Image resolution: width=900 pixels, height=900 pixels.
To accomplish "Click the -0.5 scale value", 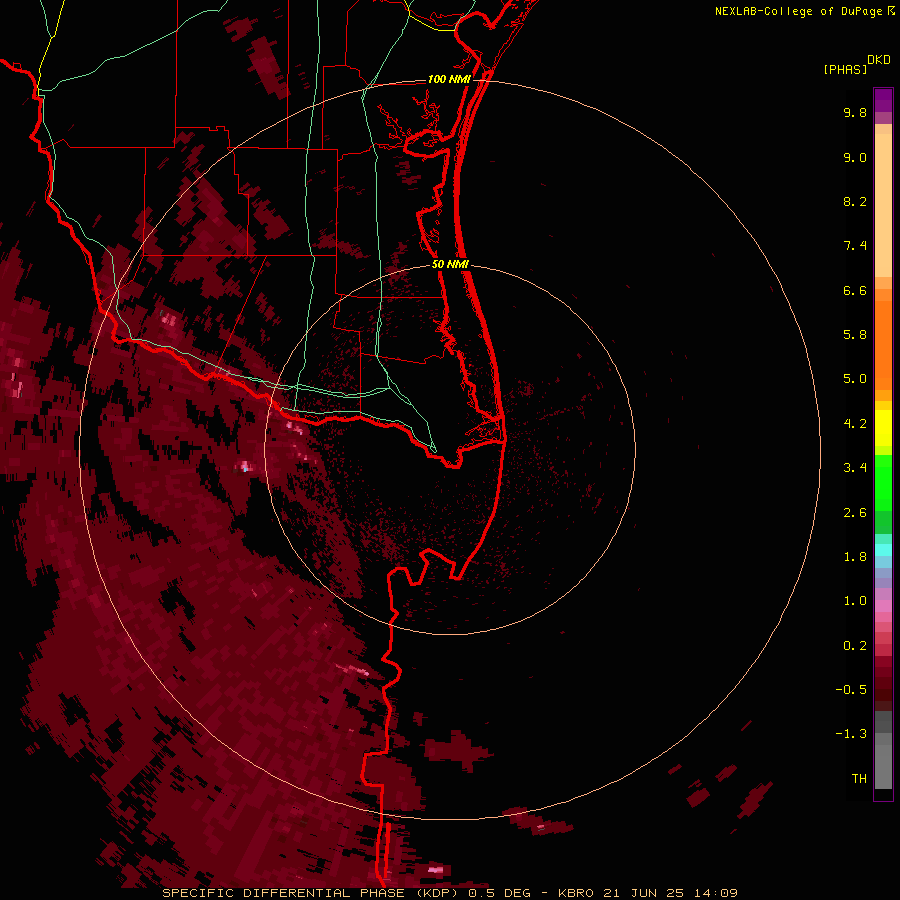I will pos(851,690).
